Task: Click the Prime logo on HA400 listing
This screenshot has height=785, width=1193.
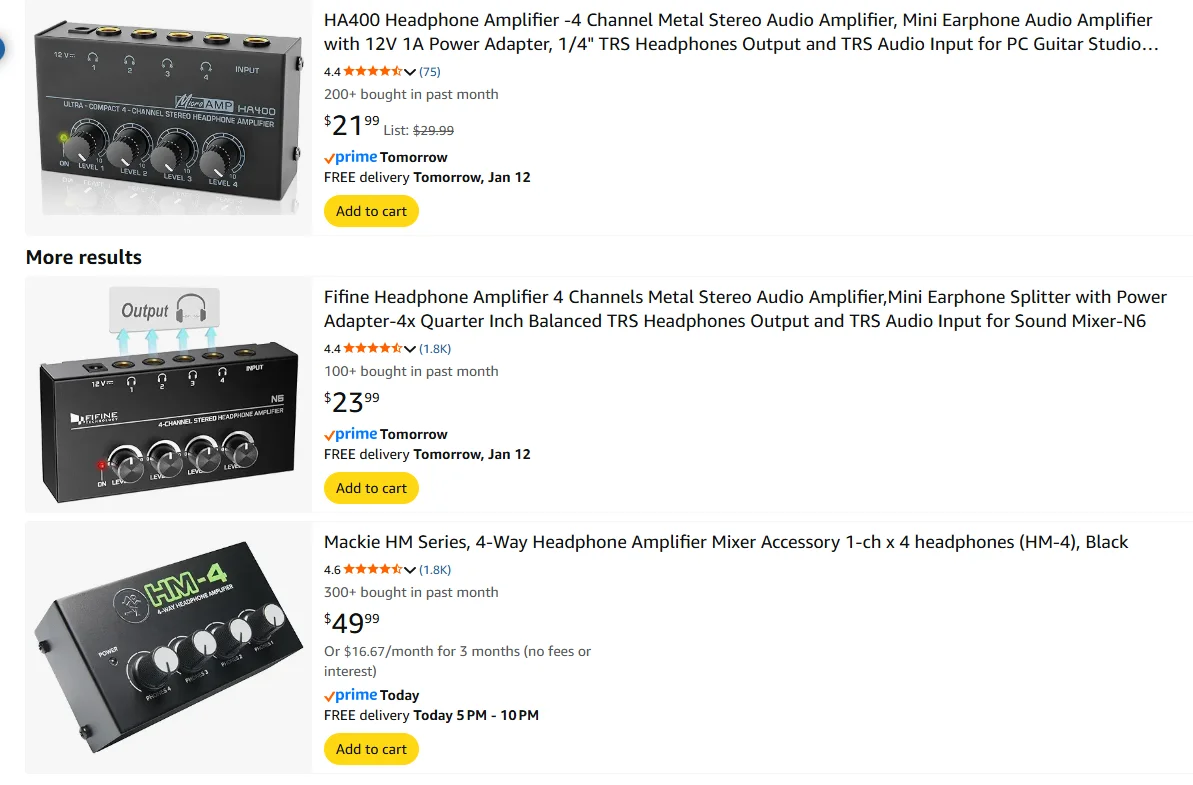Action: click(351, 157)
